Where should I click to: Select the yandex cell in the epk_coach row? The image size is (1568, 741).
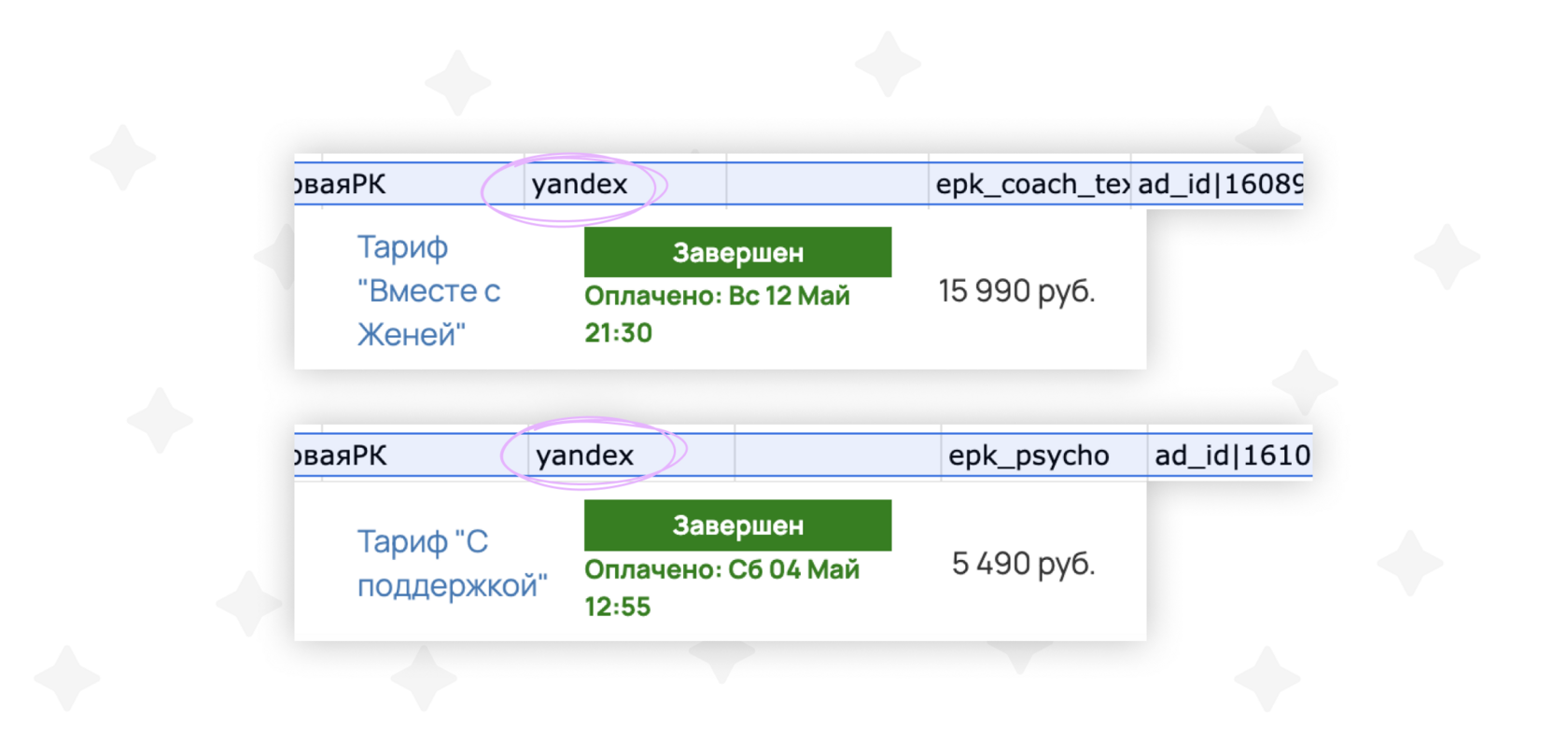(x=580, y=185)
